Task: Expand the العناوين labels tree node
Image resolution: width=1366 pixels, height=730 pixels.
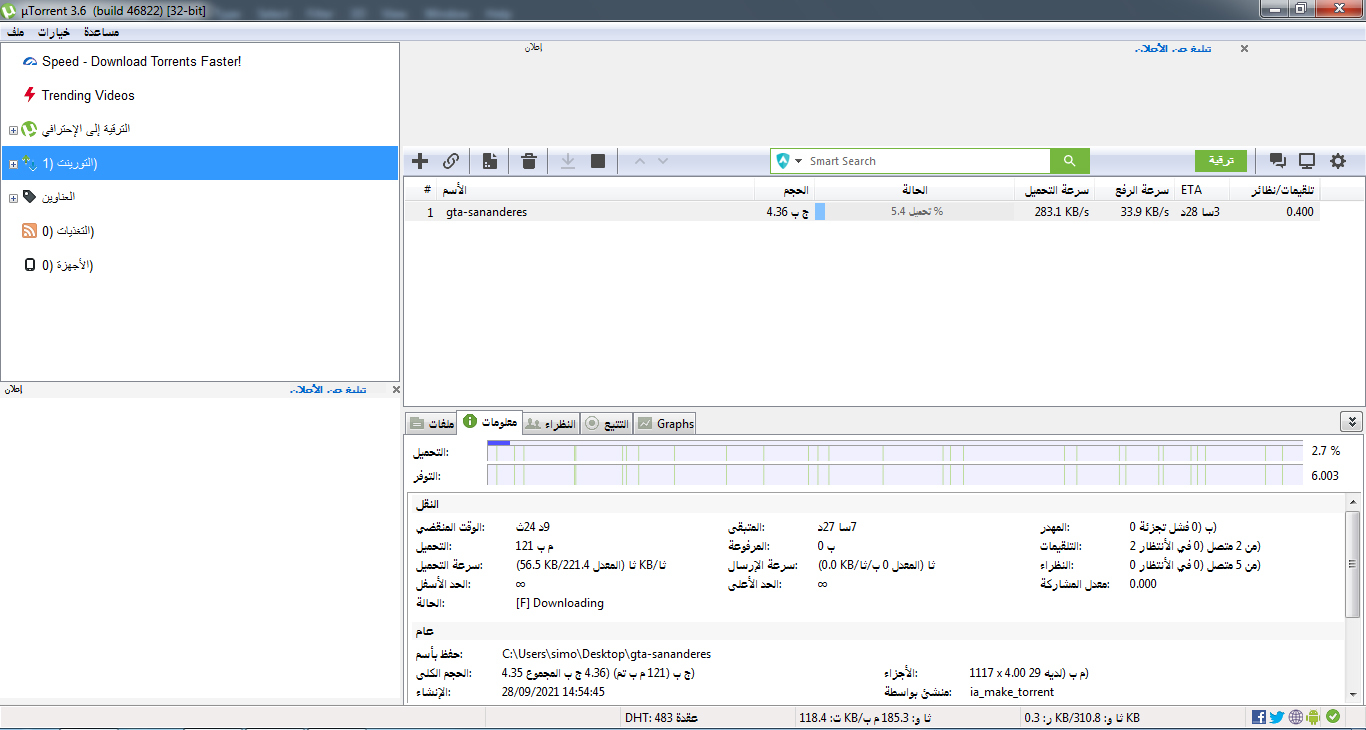Action: [13, 198]
